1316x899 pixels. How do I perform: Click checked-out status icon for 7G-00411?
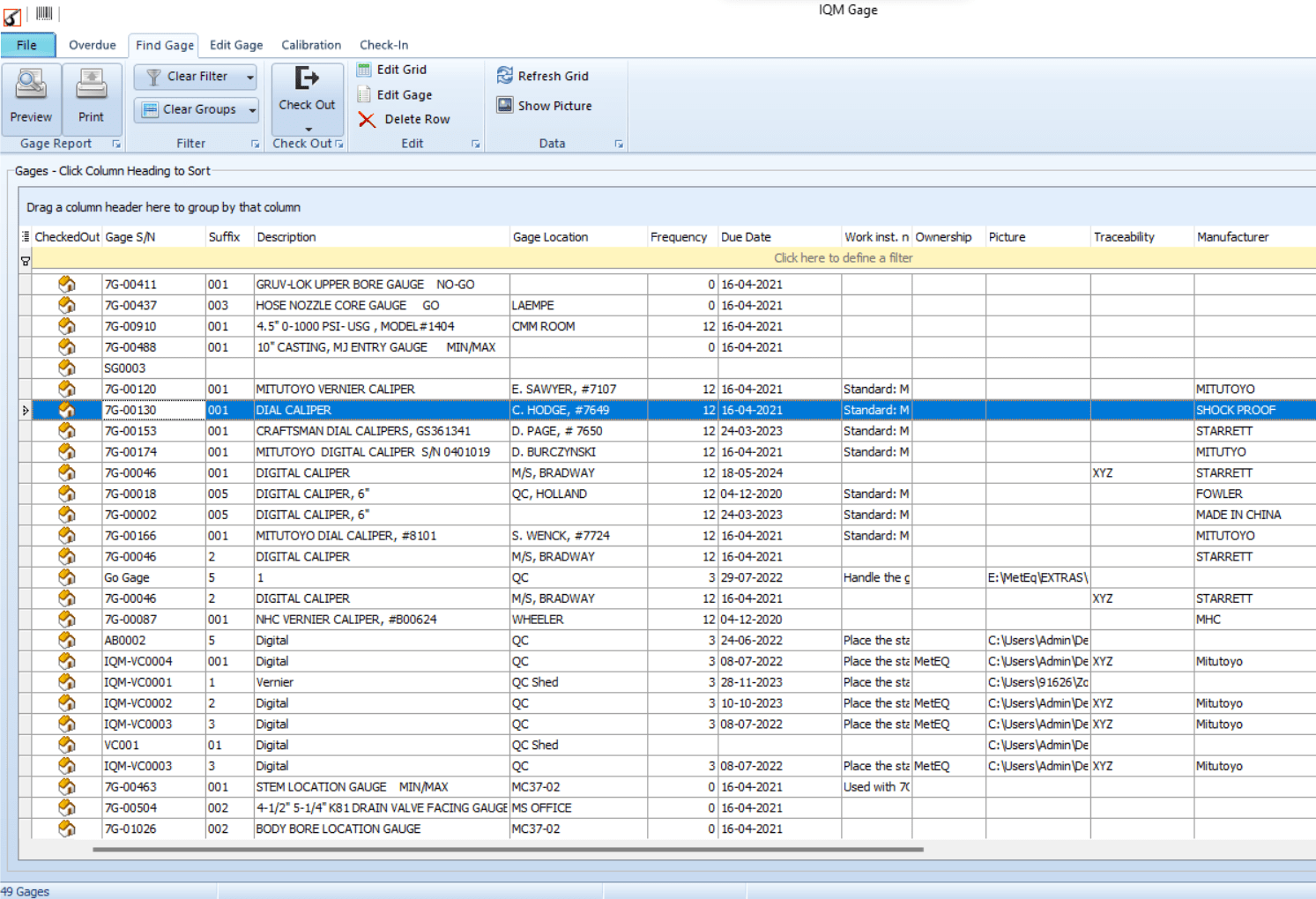(67, 285)
